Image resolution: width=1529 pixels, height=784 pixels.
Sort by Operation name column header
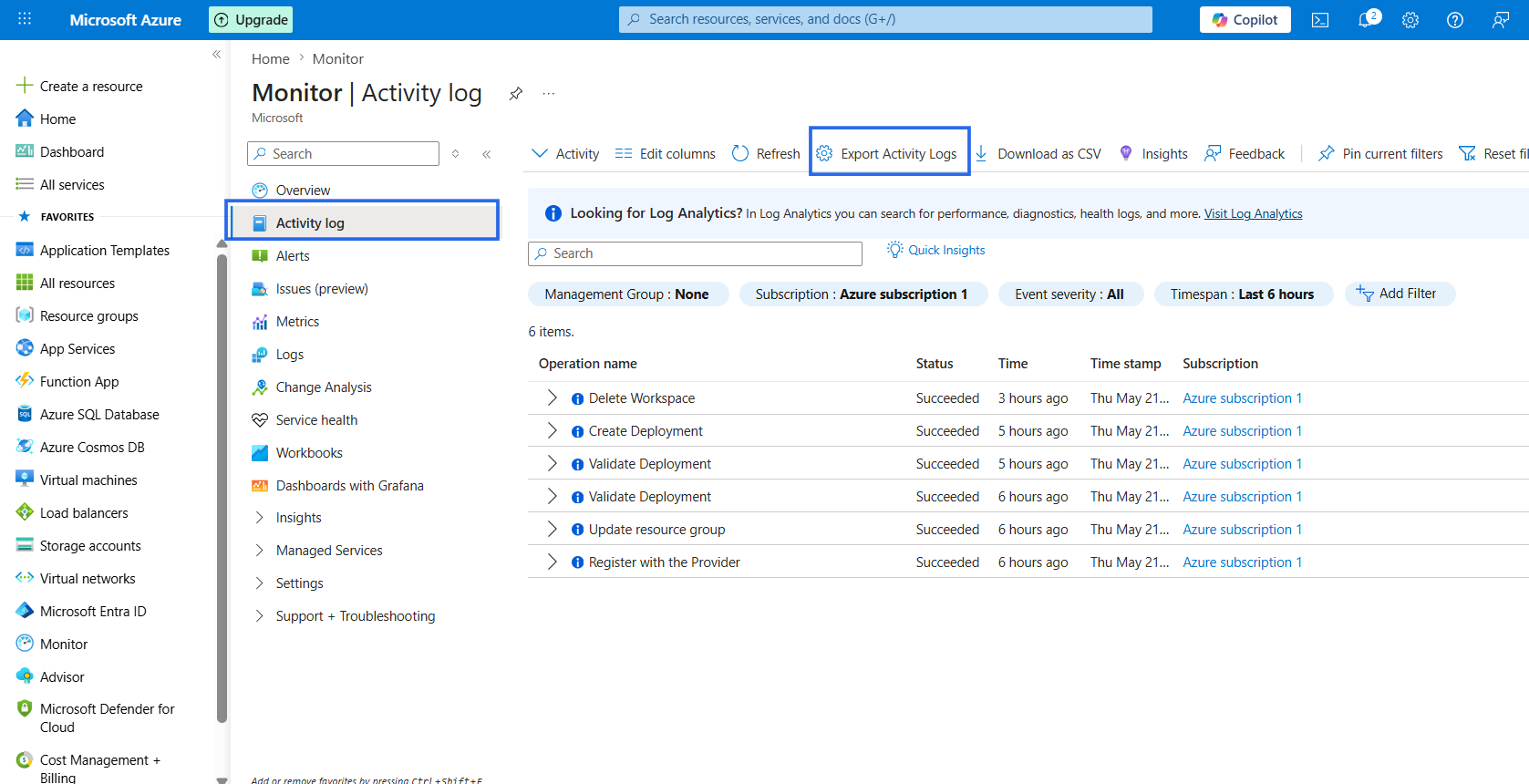click(x=587, y=364)
